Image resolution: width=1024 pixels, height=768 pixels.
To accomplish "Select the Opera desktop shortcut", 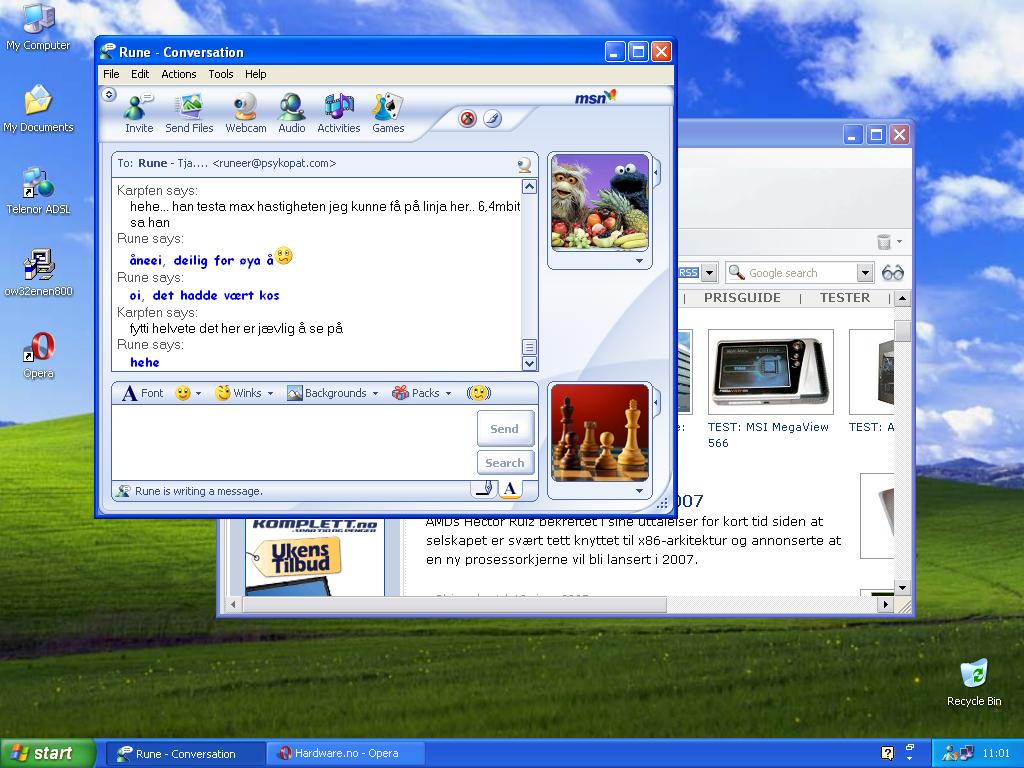I will pyautogui.click(x=38, y=355).
